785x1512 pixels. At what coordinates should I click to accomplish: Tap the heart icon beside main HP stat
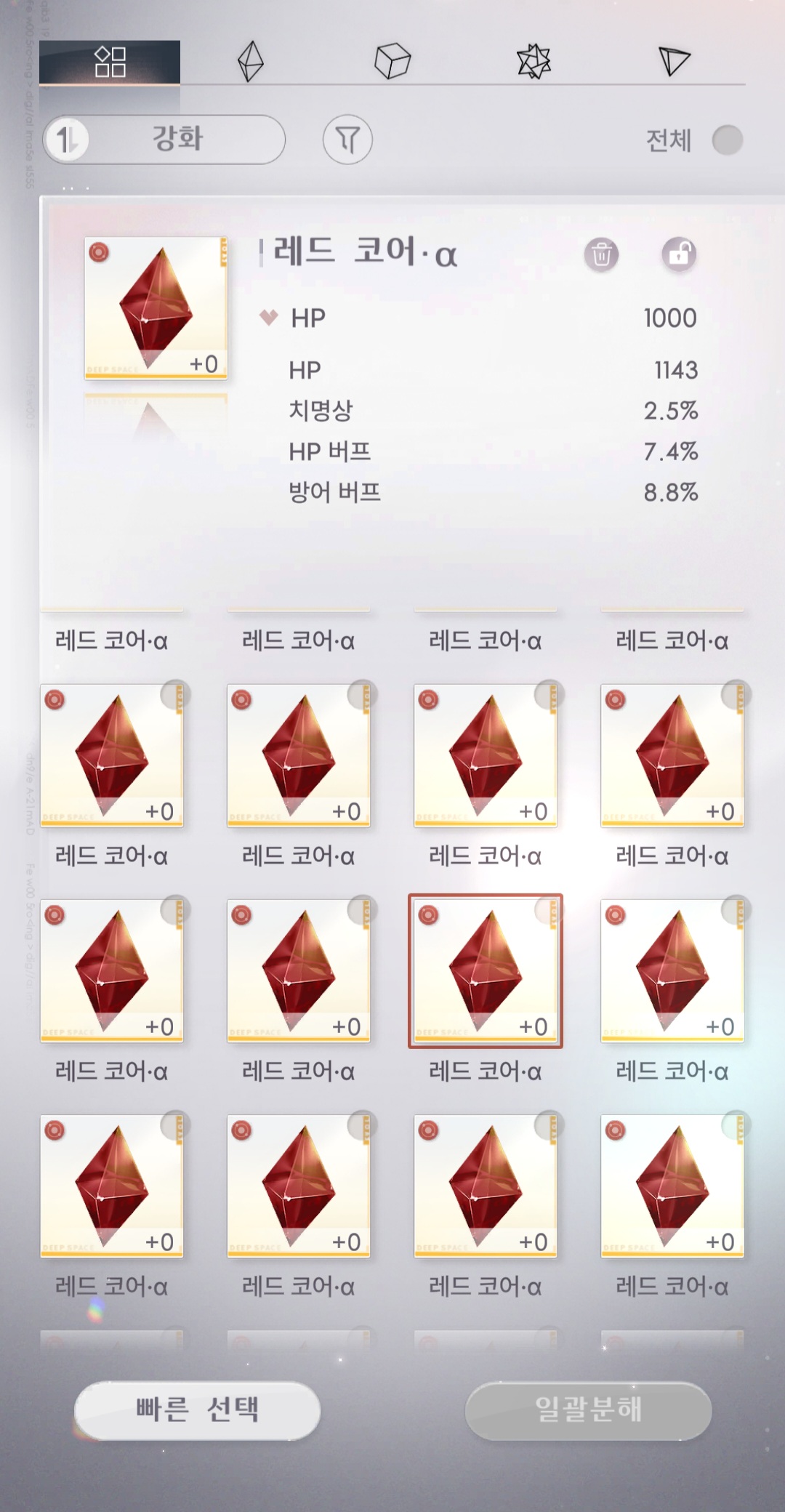[269, 318]
